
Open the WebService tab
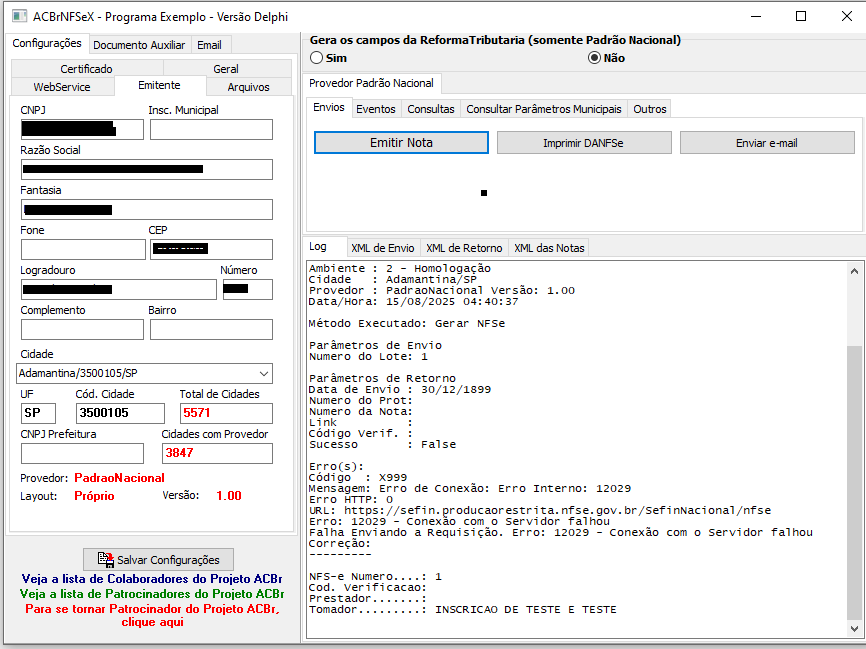[62, 87]
